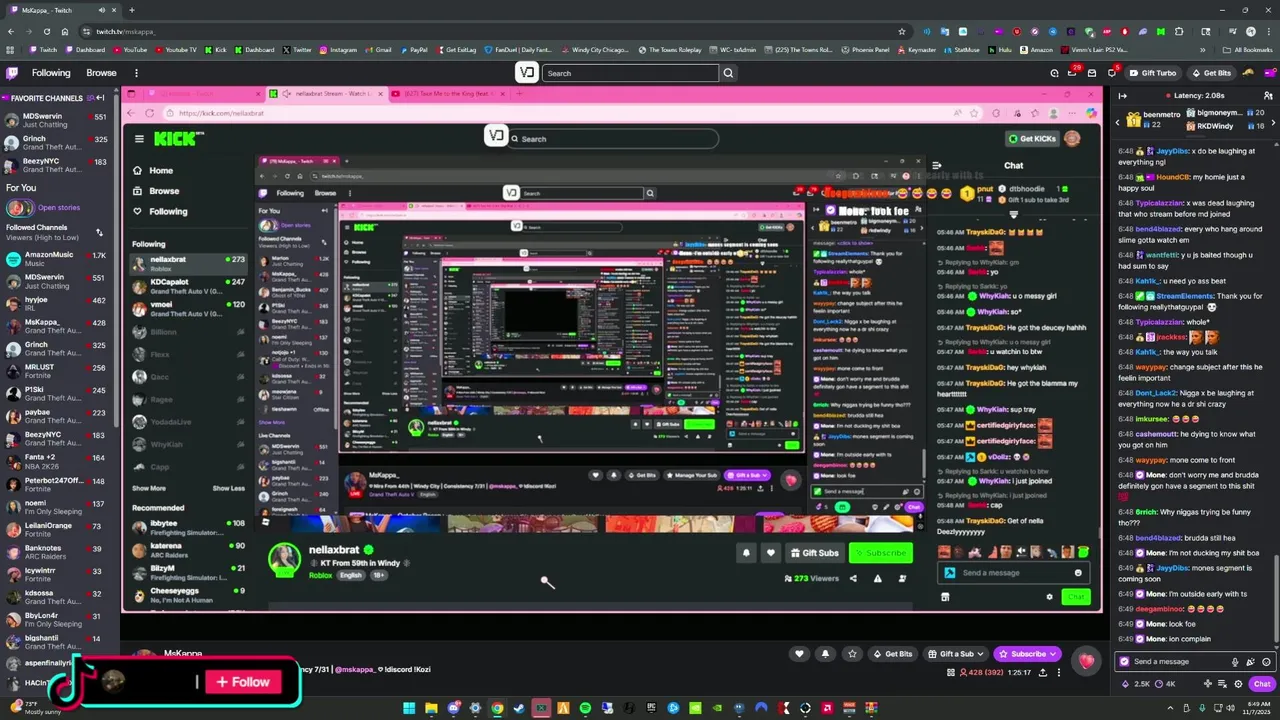Open Windows Start menu on the taskbar
1280x720 pixels.
409,708
